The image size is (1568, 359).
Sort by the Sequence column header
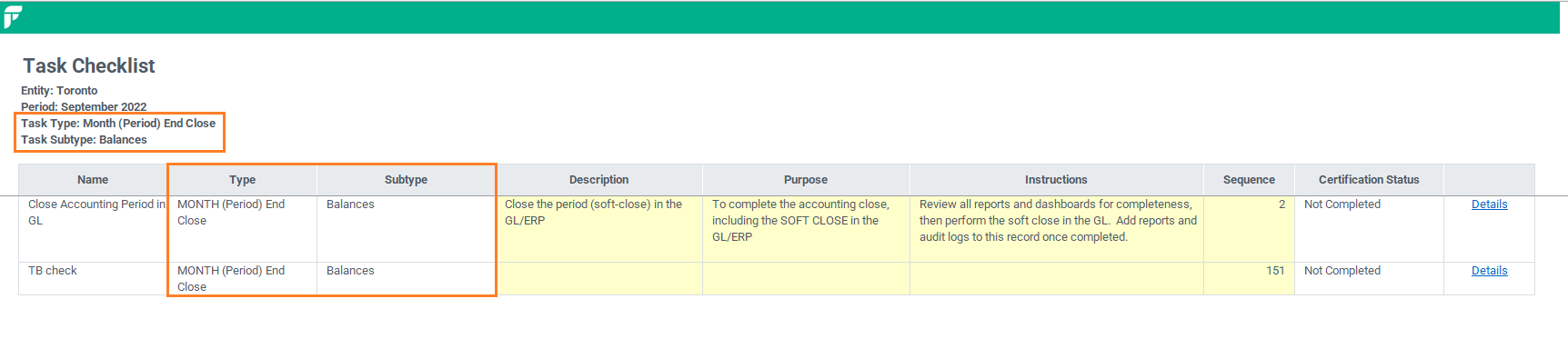pyautogui.click(x=1249, y=180)
